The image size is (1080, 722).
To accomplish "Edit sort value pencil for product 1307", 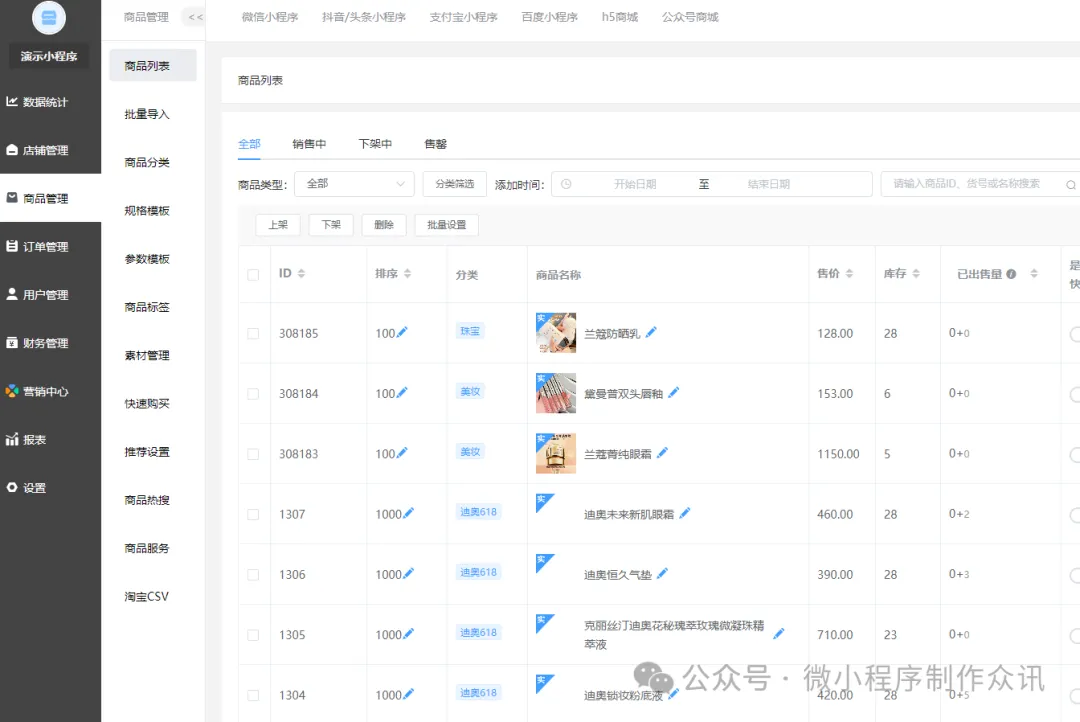I will tap(408, 513).
